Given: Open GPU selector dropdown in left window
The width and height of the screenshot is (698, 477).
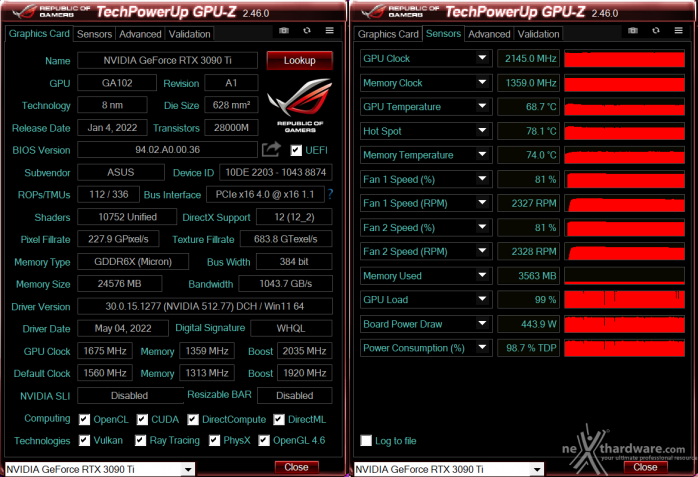Looking at the screenshot, I should 188,469.
